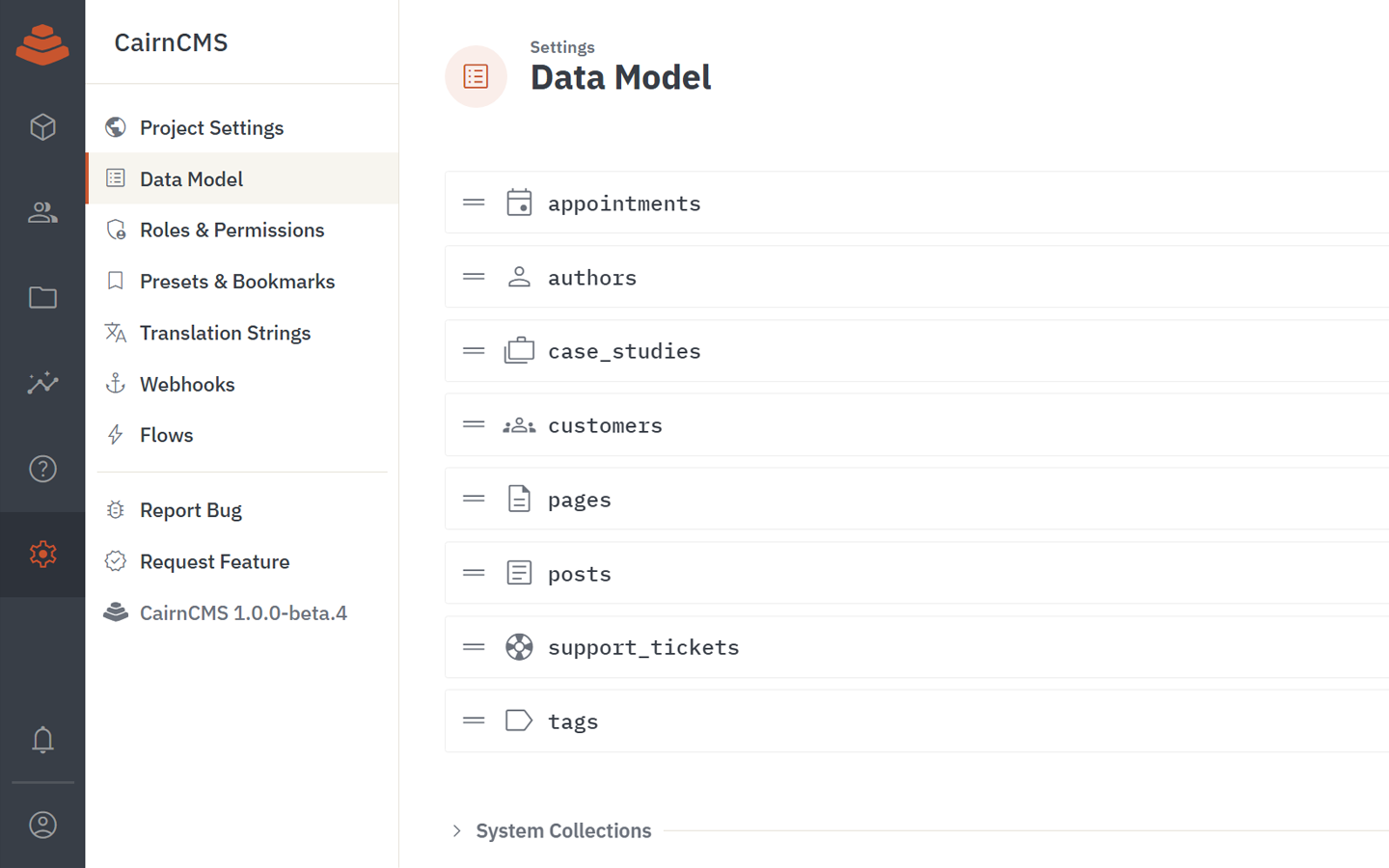This screenshot has width=1389, height=868.
Task: Click the Data Model header icon
Action: (476, 76)
